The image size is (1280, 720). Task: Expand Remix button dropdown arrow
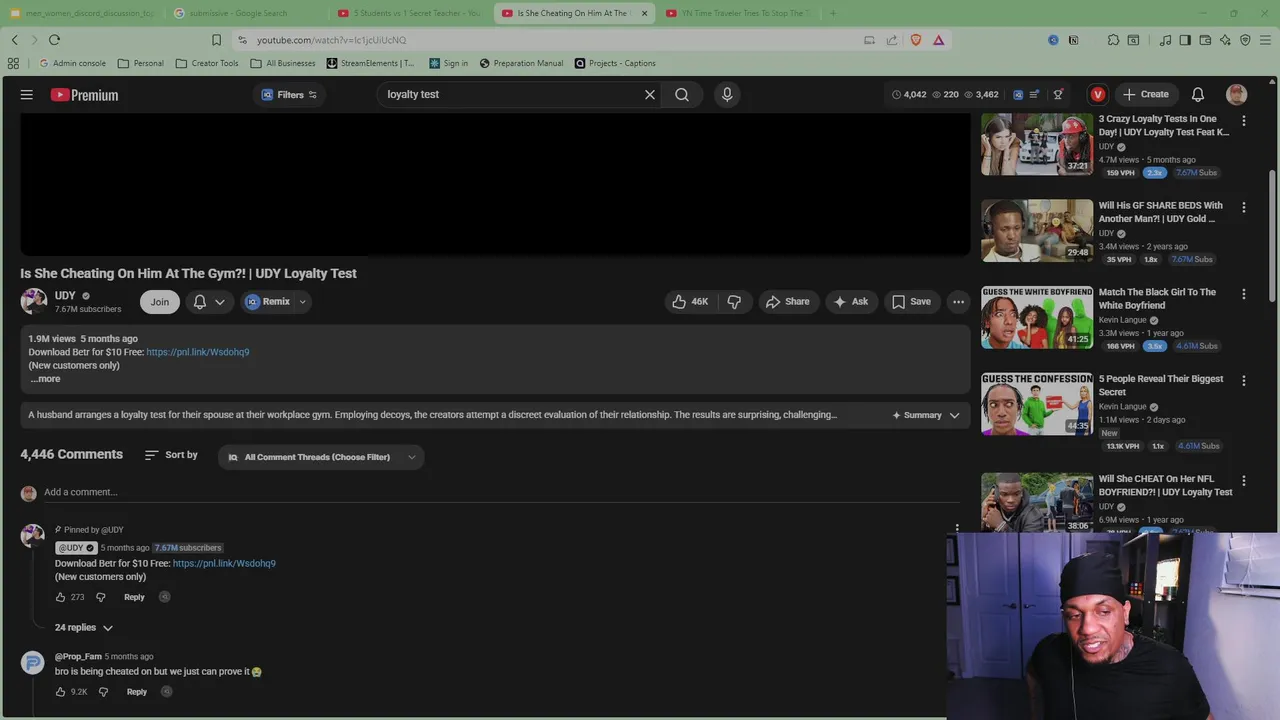[302, 302]
